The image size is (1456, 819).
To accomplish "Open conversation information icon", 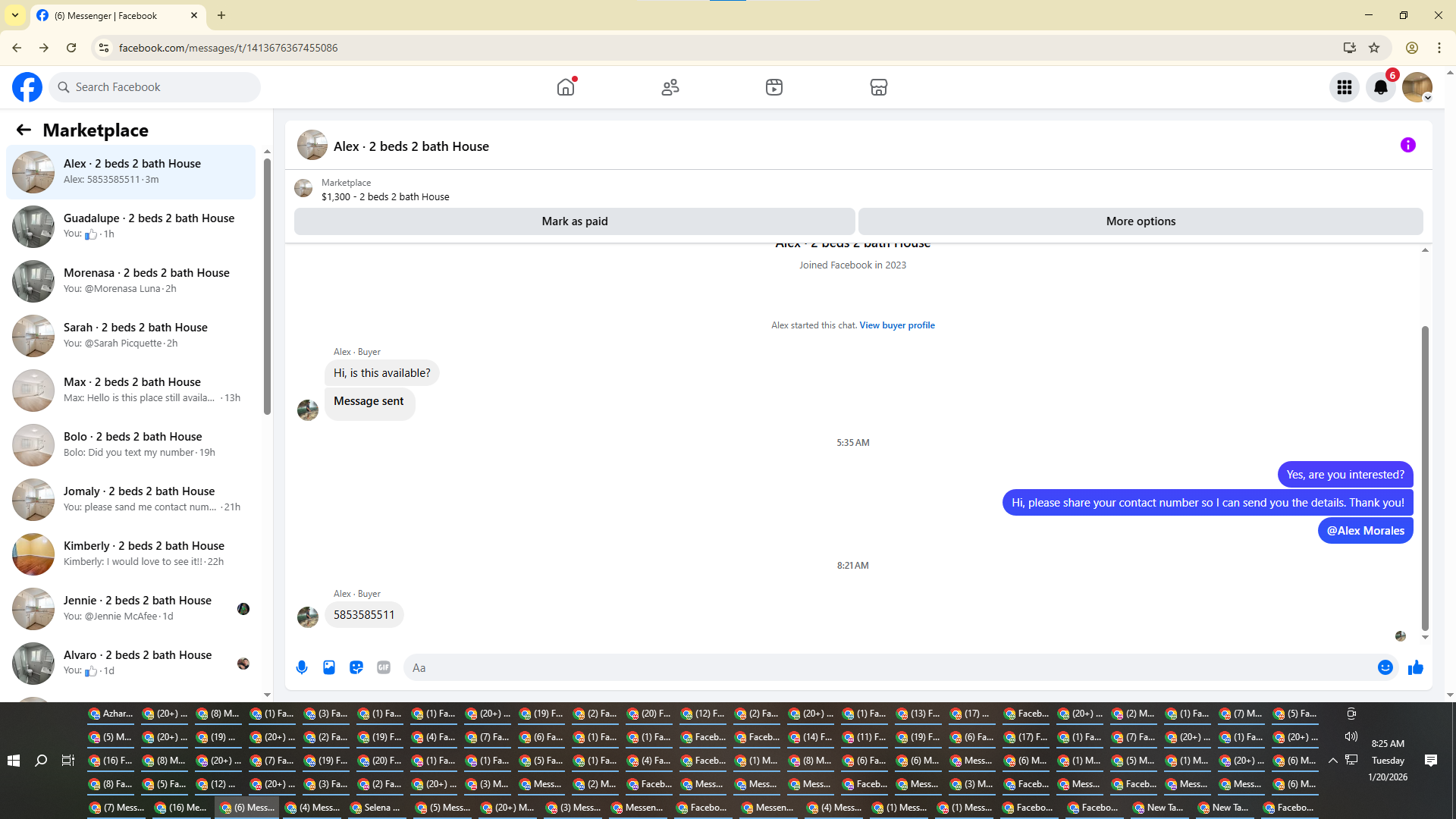I will (1408, 145).
